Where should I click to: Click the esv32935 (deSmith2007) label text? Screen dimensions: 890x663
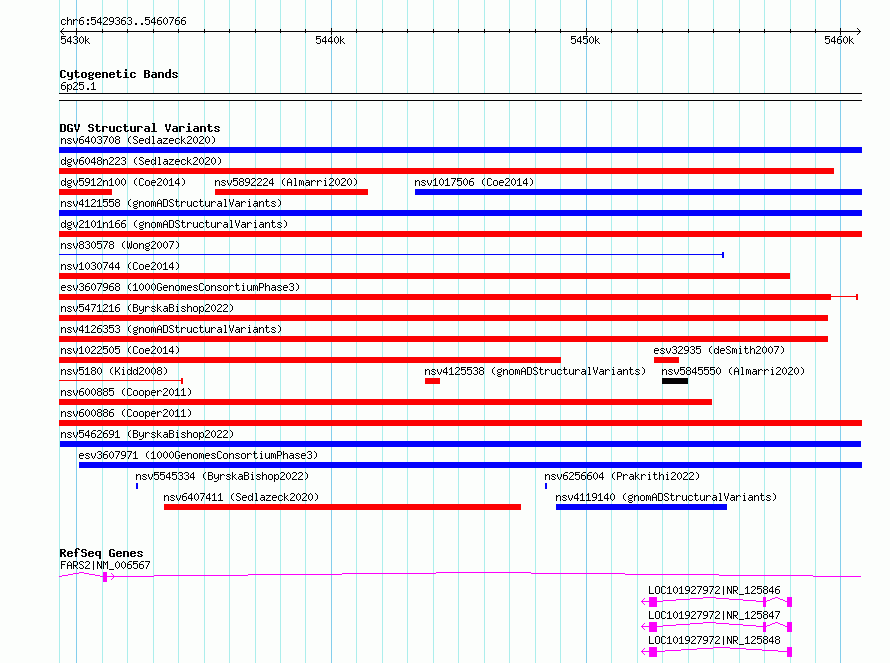pos(719,350)
